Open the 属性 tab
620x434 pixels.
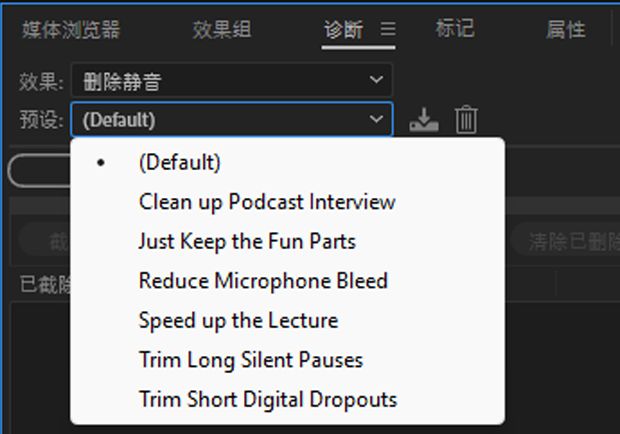click(x=566, y=30)
